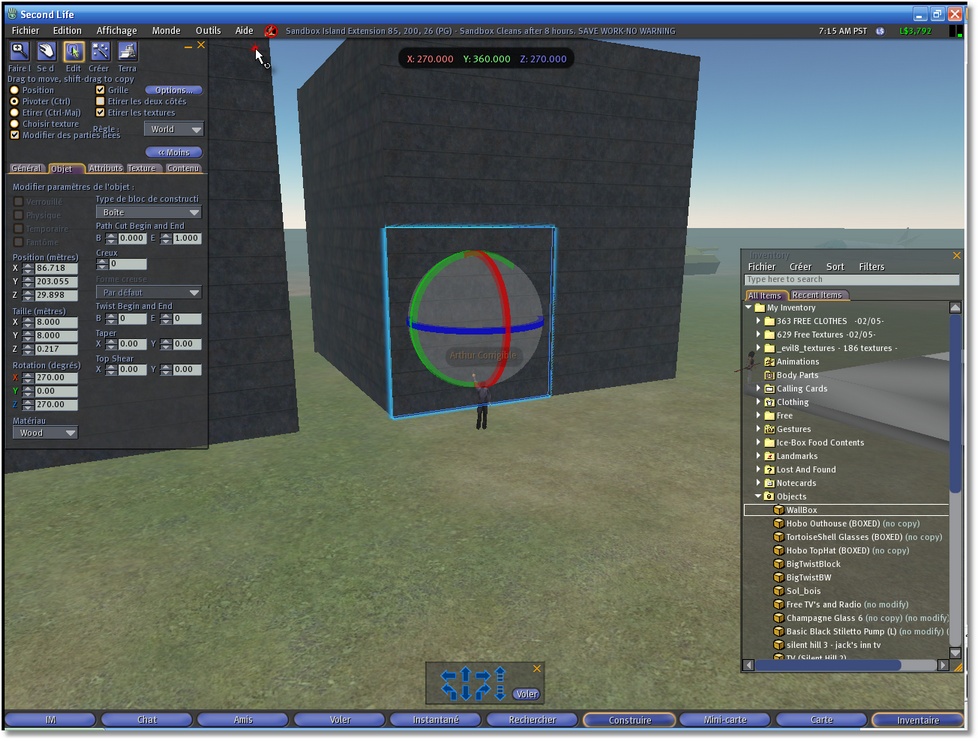Select Sol_bois object in inventory
The width and height of the screenshot is (978, 741).
click(803, 591)
